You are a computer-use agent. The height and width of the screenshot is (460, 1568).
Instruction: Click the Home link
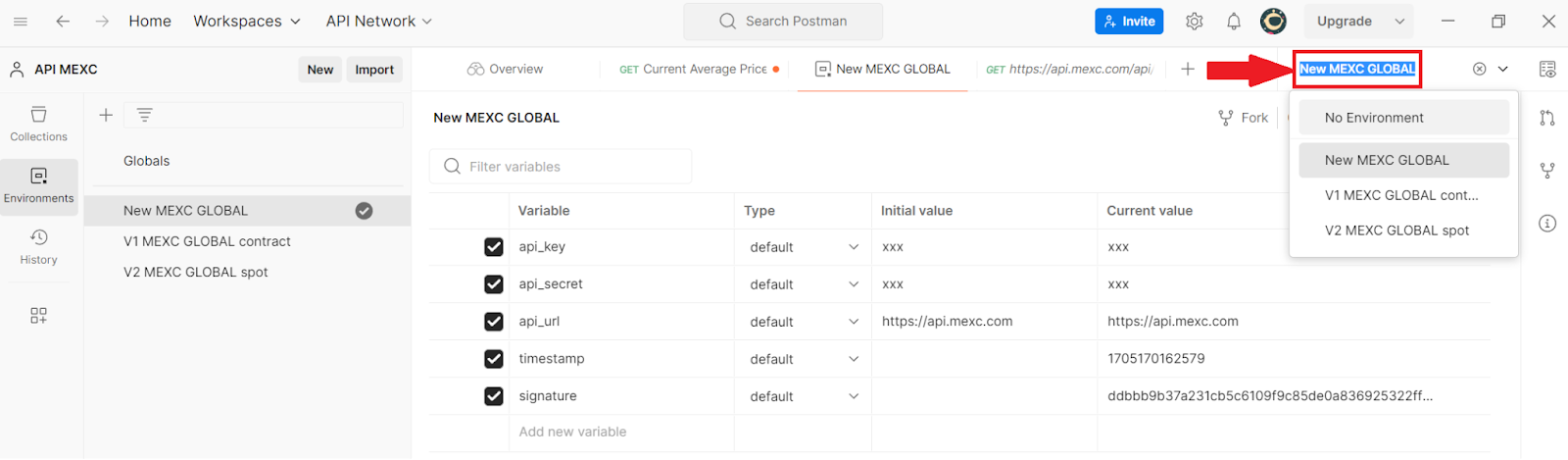(150, 21)
